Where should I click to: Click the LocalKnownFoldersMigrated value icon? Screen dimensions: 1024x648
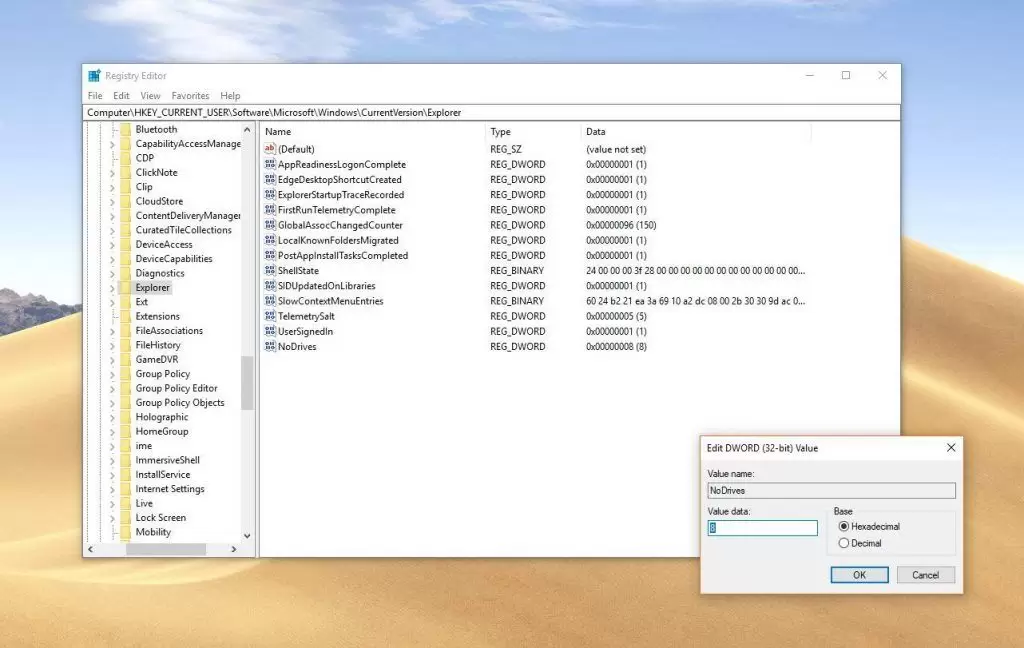(x=270, y=240)
